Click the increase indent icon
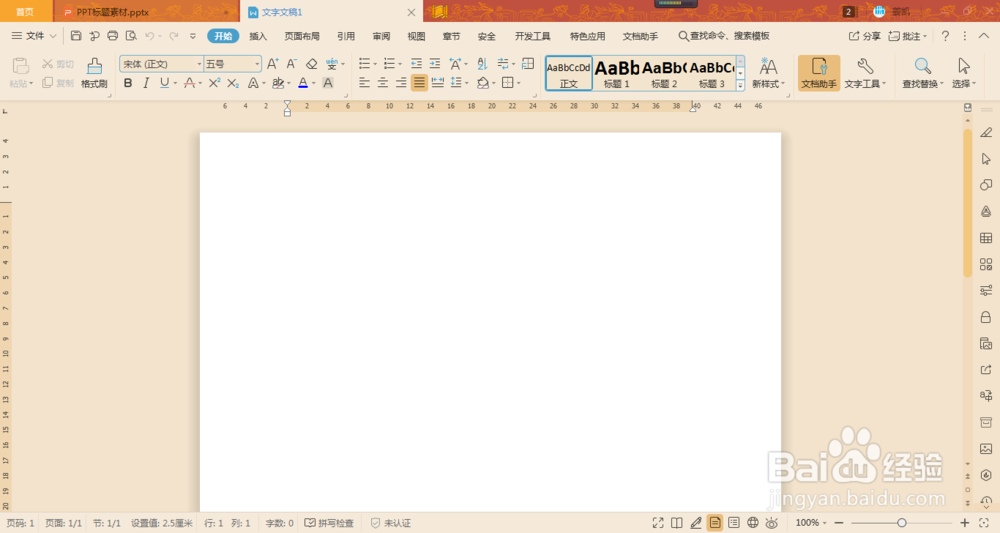 (435, 64)
